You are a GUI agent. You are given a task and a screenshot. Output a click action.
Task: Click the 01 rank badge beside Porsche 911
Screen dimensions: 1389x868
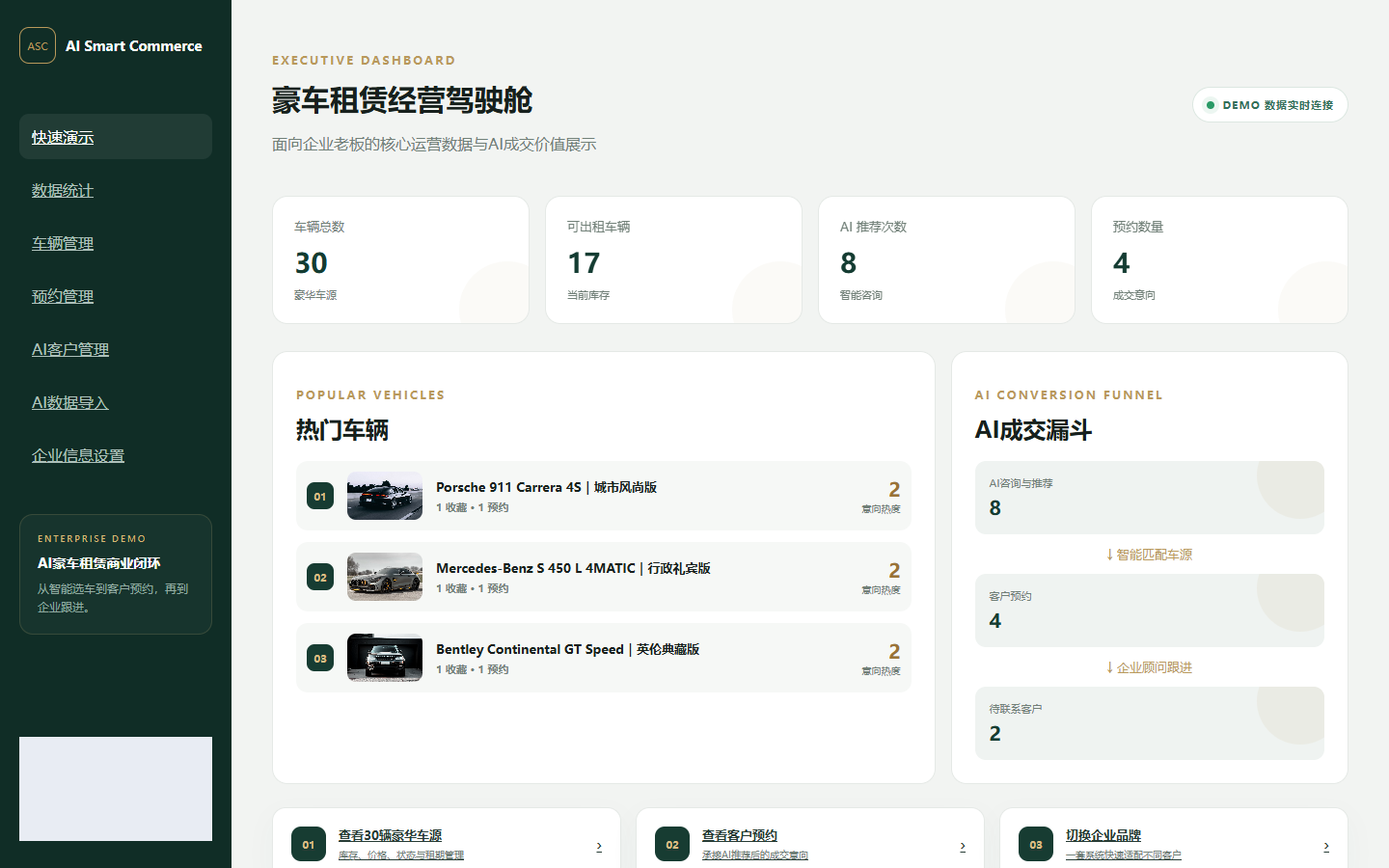(x=320, y=496)
